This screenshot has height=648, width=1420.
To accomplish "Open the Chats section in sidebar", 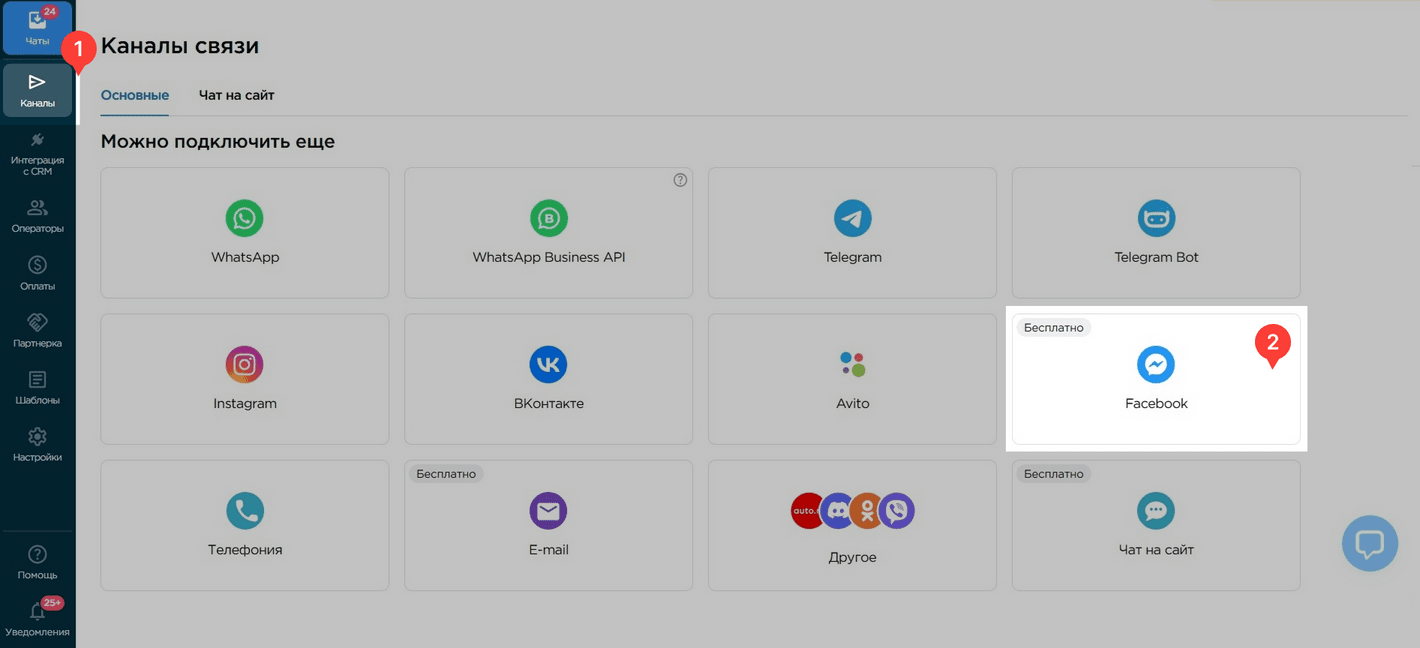I will (37, 28).
